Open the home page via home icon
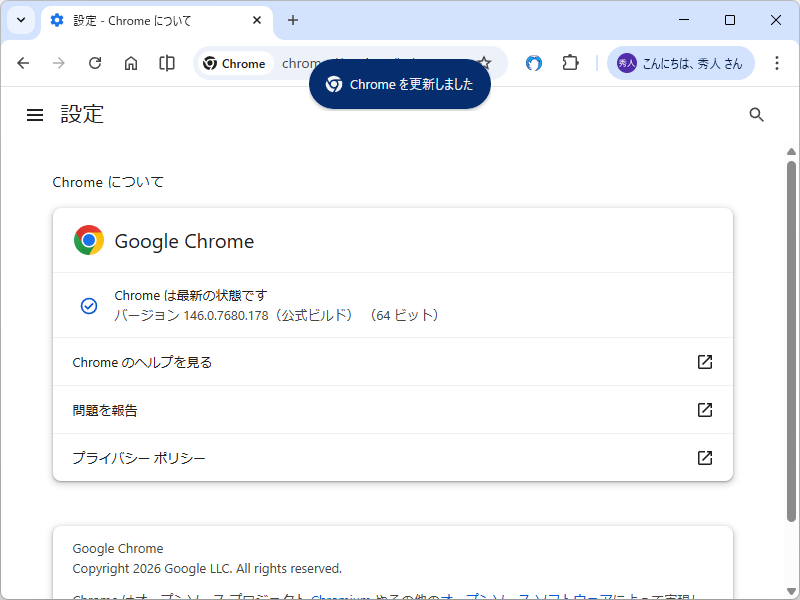800x600 pixels. (x=131, y=62)
